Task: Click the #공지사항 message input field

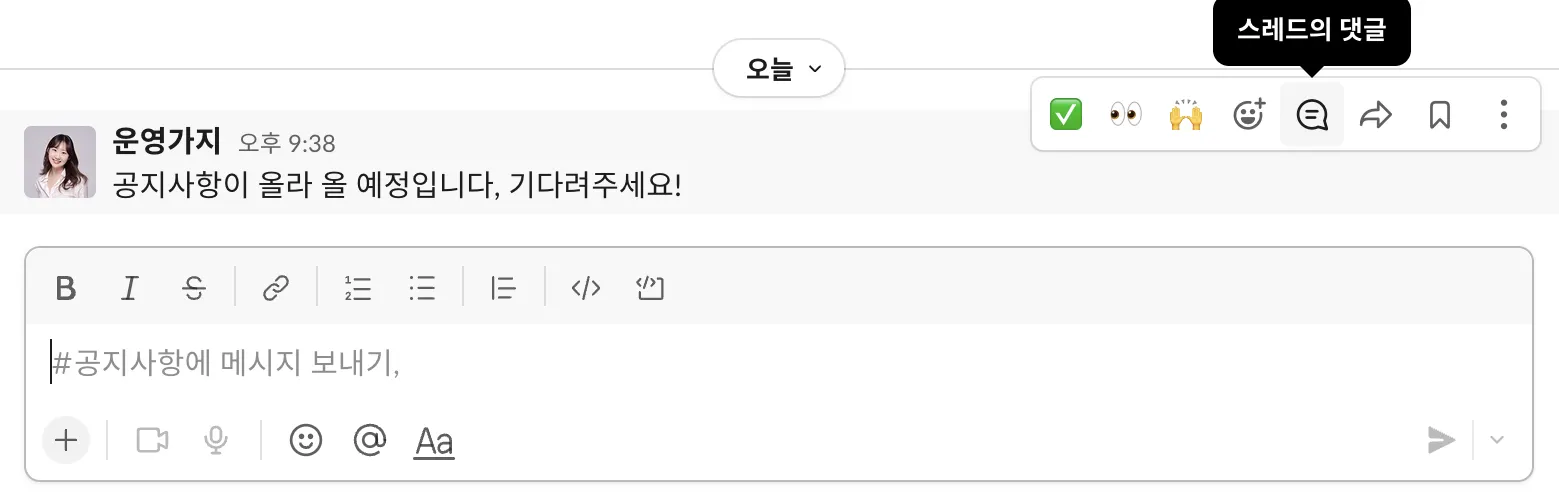Action: (778, 363)
